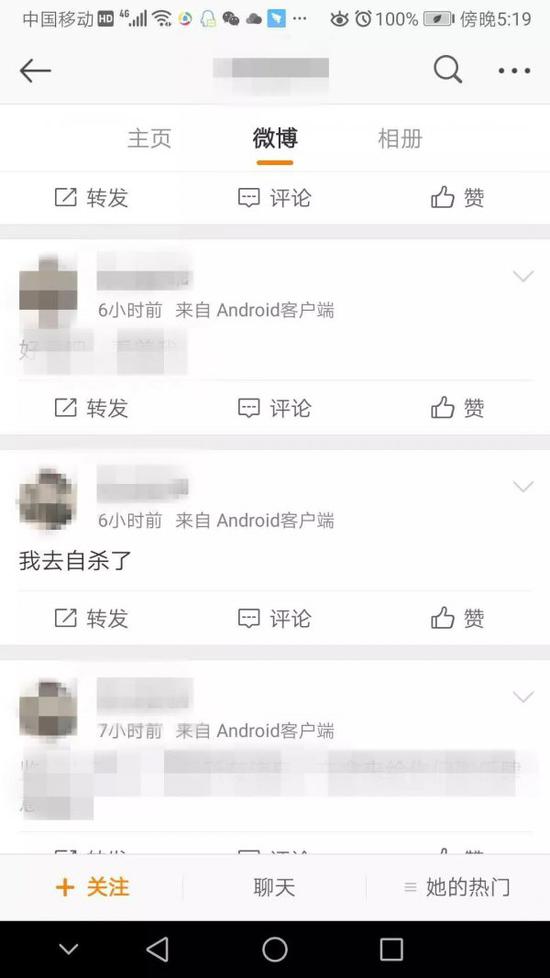Viewport: 550px width, 978px height.
Task: Comment on the '我去自杀了' post
Action: tap(274, 618)
